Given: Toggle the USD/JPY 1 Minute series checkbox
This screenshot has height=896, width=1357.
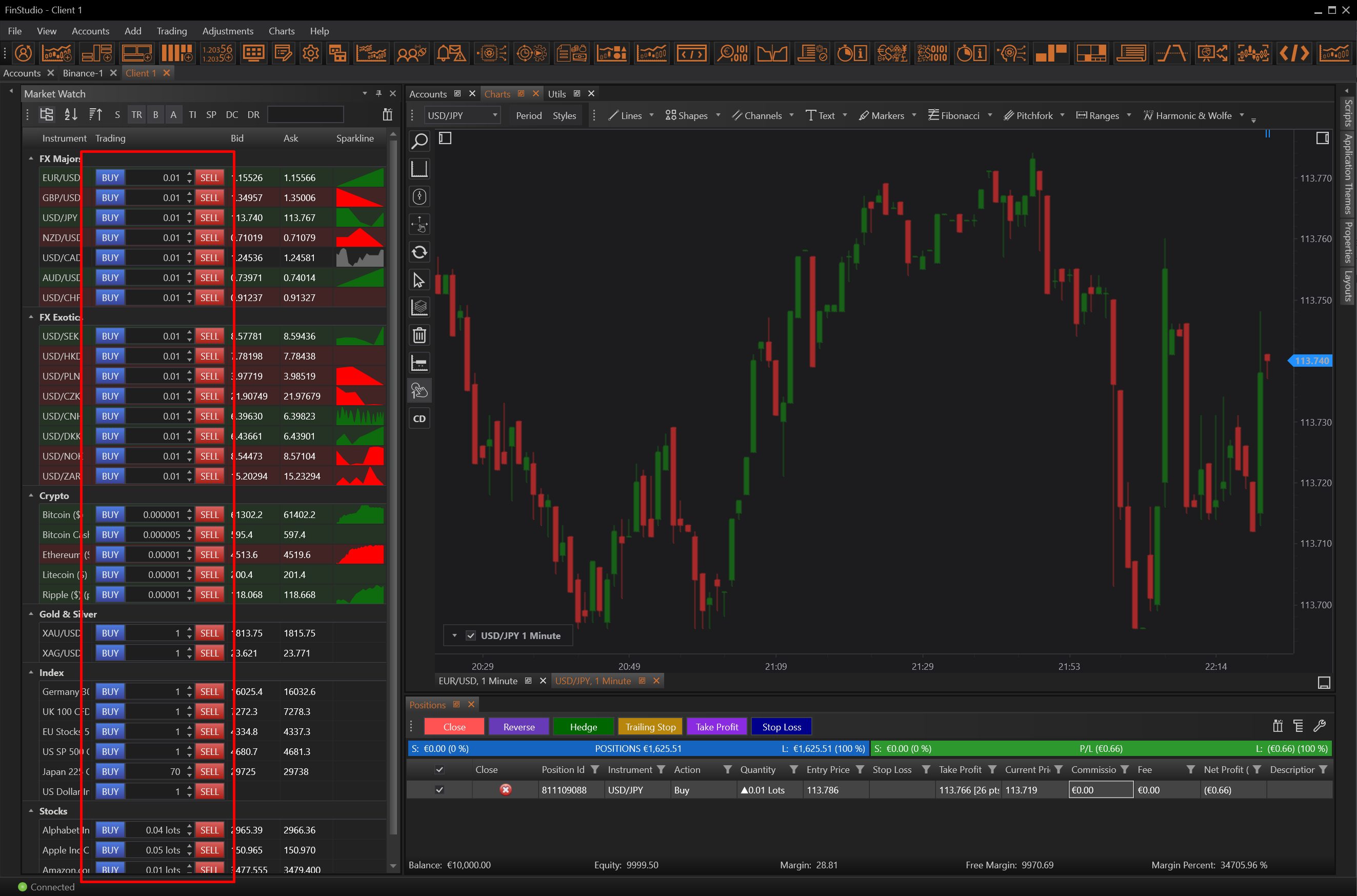Looking at the screenshot, I should pos(471,635).
